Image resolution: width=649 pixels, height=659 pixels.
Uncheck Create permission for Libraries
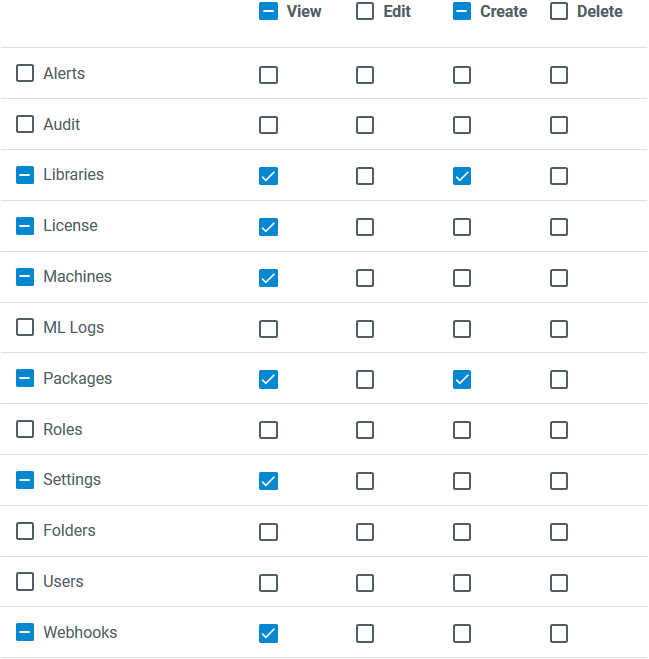pyautogui.click(x=462, y=176)
